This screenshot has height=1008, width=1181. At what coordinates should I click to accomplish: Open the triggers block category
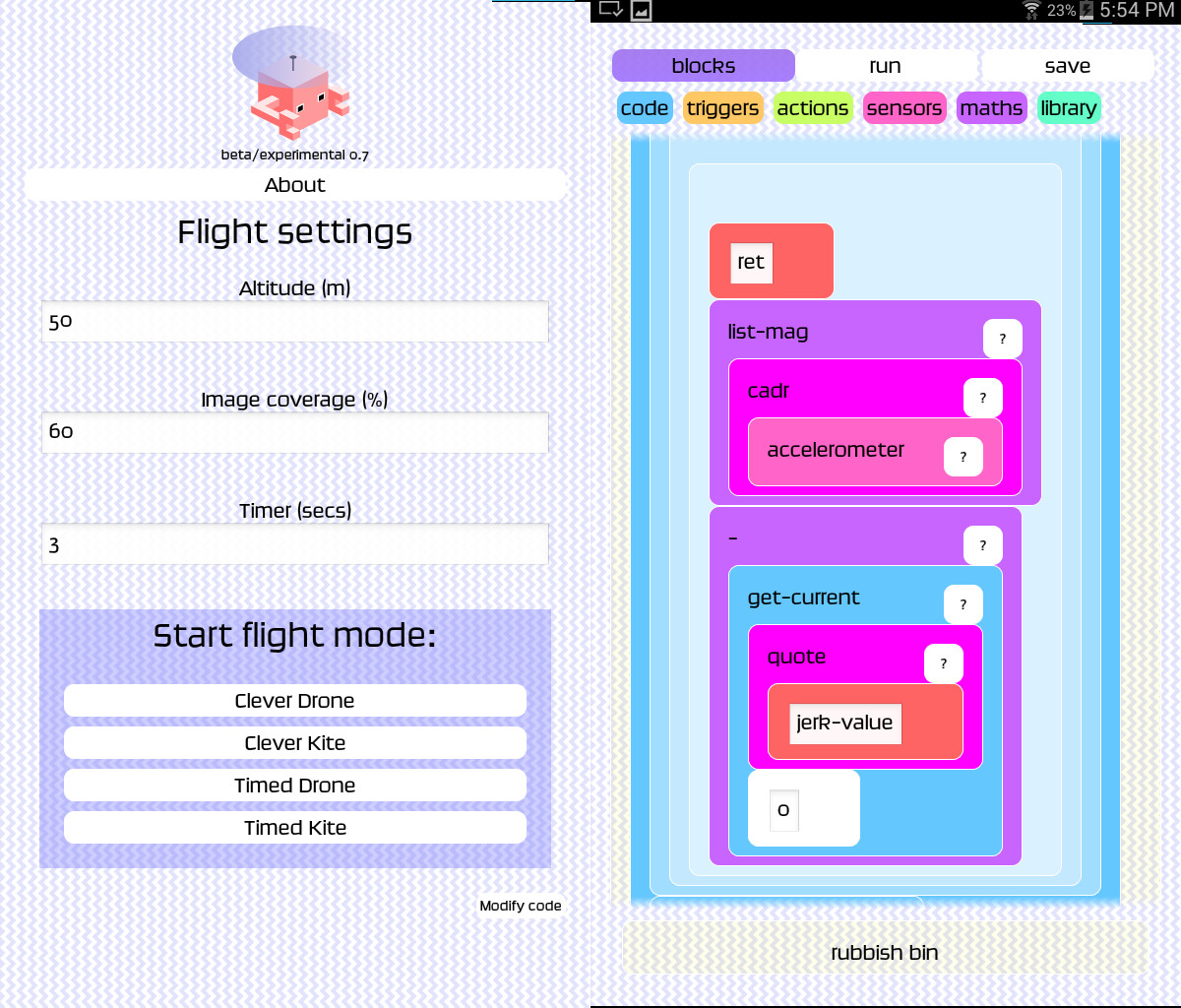[x=722, y=108]
